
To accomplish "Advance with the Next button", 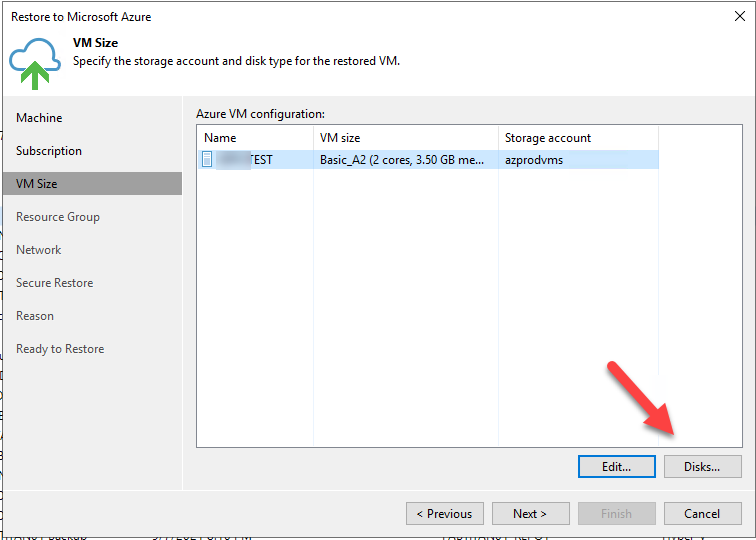I will click(530, 513).
